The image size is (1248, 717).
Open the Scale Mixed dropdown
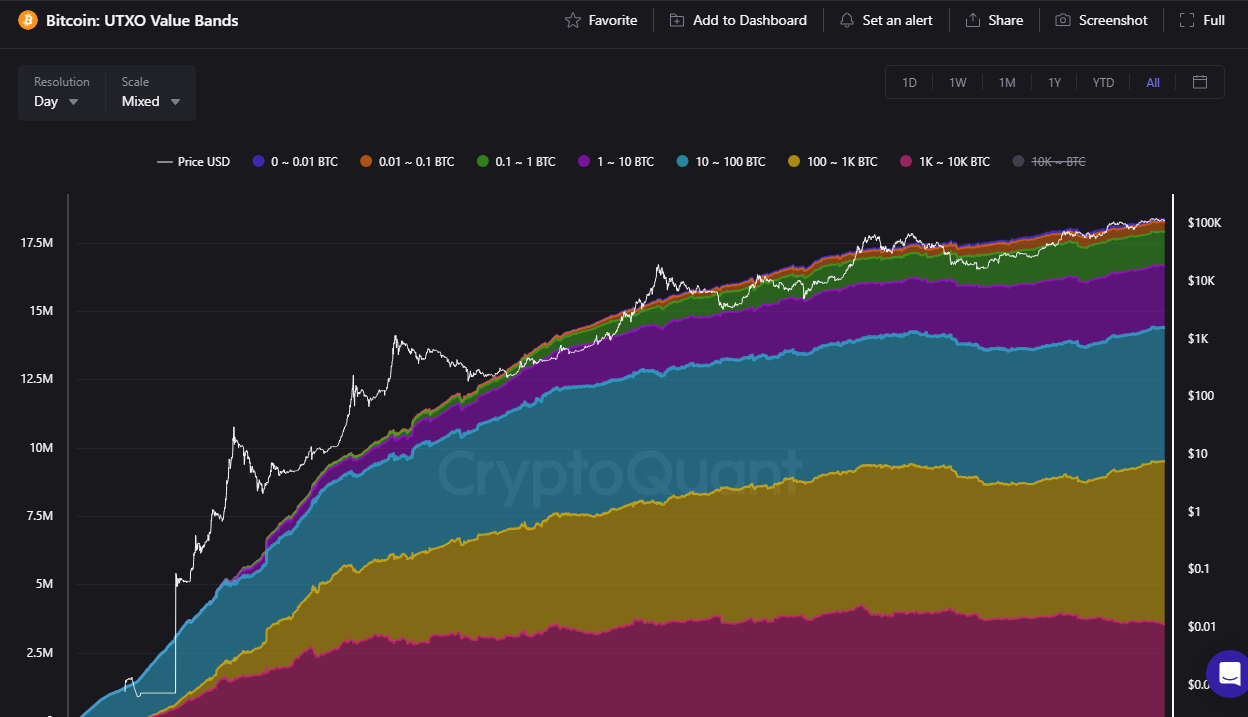point(151,92)
